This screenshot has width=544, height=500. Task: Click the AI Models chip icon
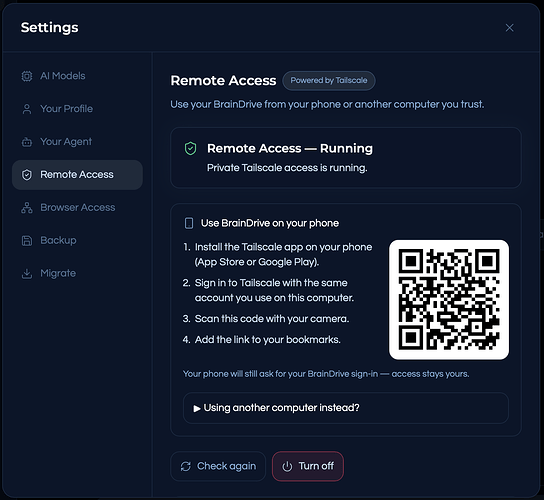(27, 76)
